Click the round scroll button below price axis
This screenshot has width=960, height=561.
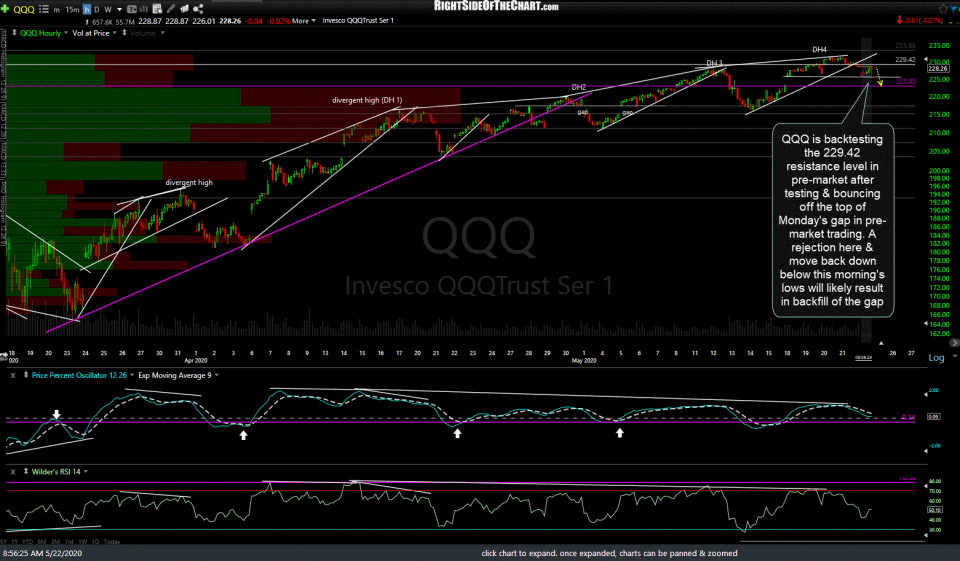coord(954,343)
